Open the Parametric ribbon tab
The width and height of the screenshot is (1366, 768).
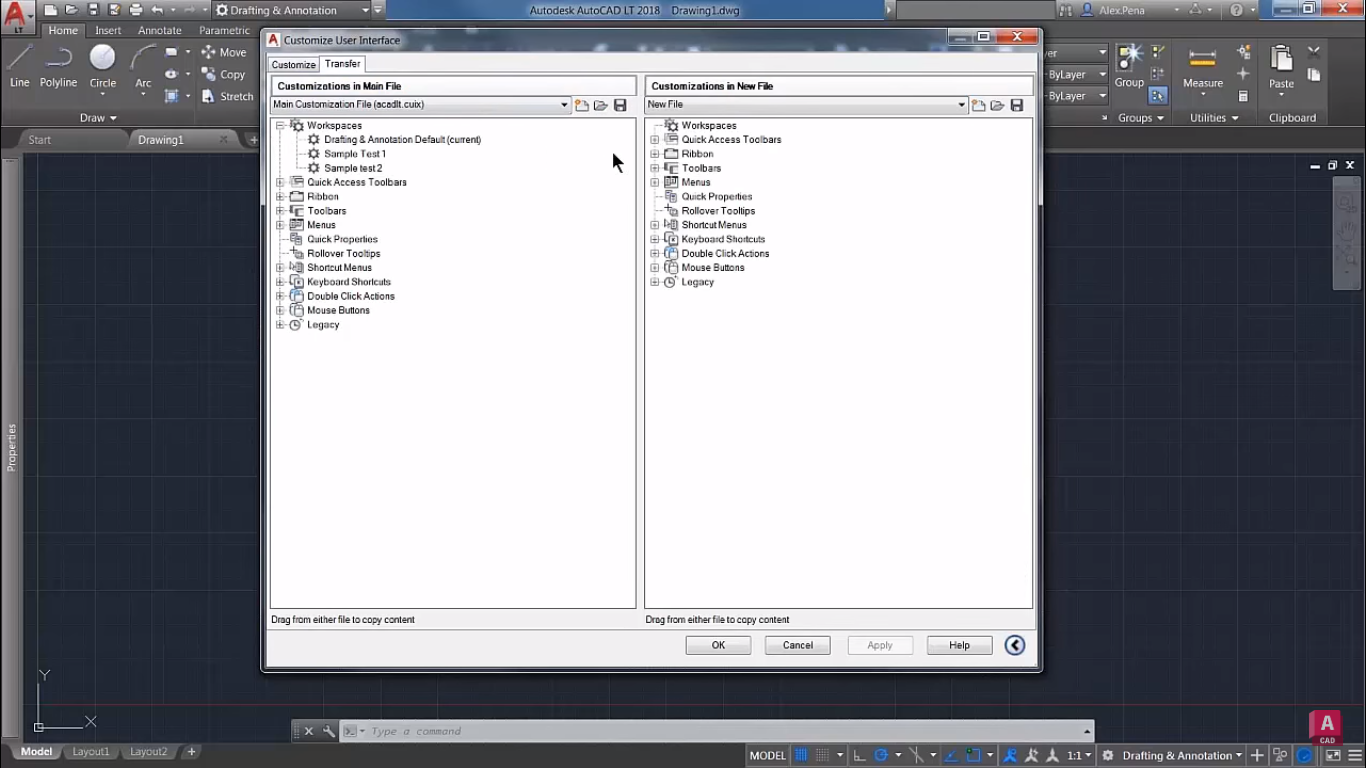[224, 30]
